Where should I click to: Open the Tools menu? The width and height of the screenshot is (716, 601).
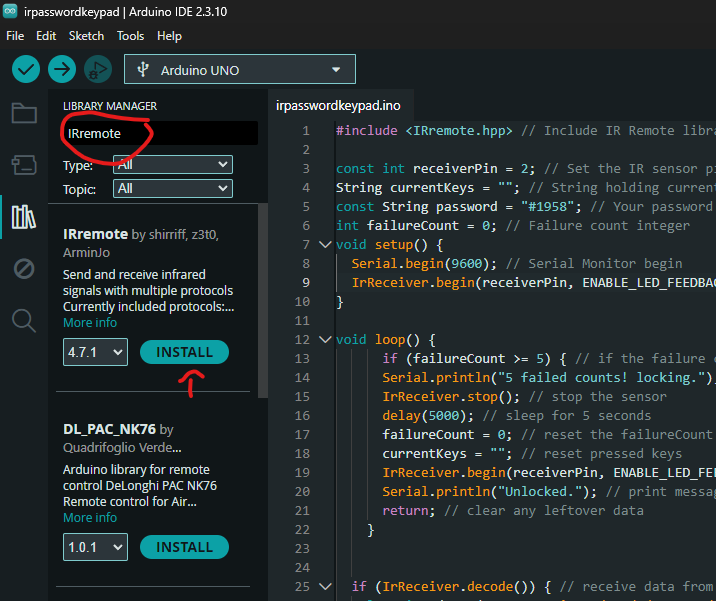(130, 36)
